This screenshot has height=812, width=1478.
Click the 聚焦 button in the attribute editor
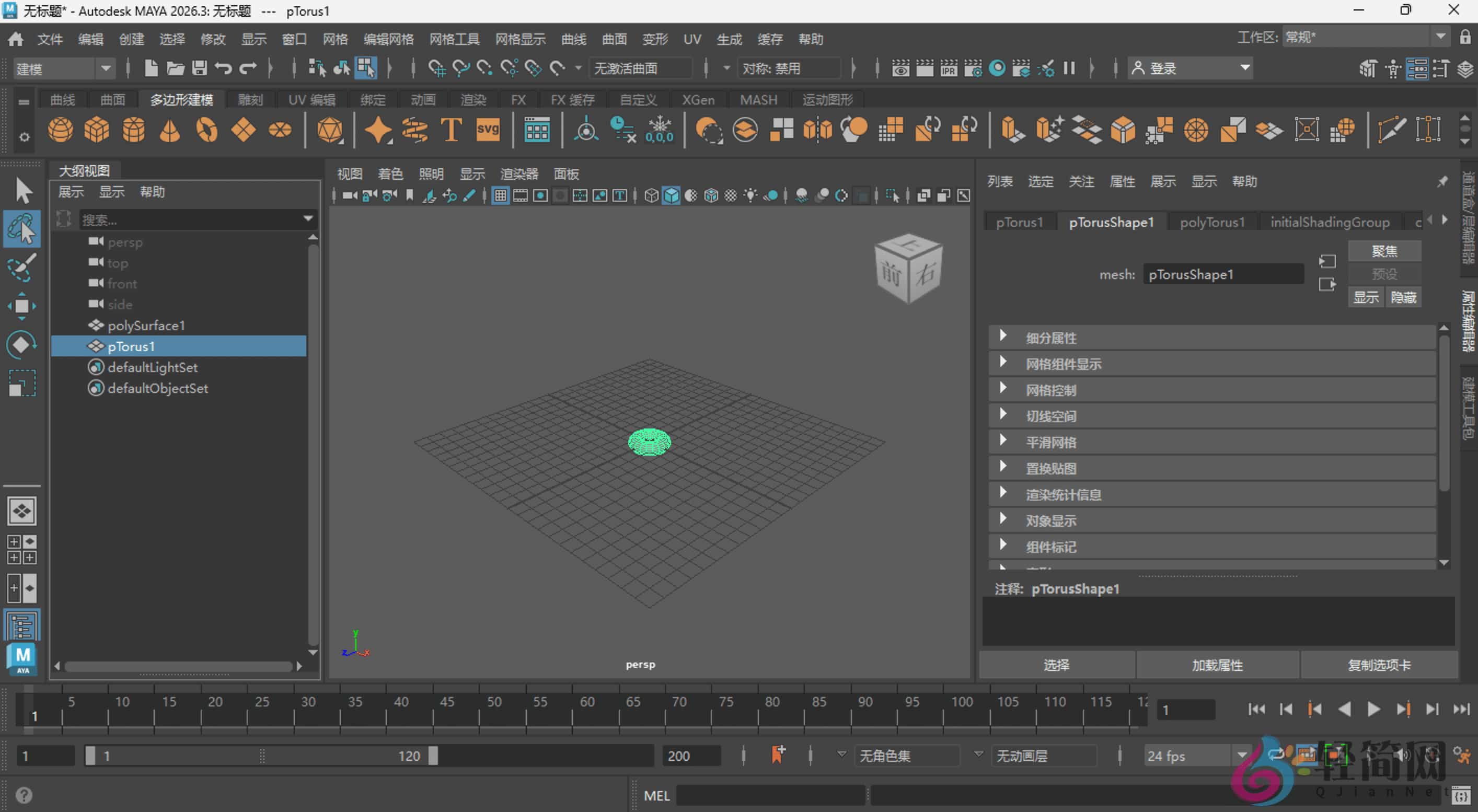(1384, 250)
